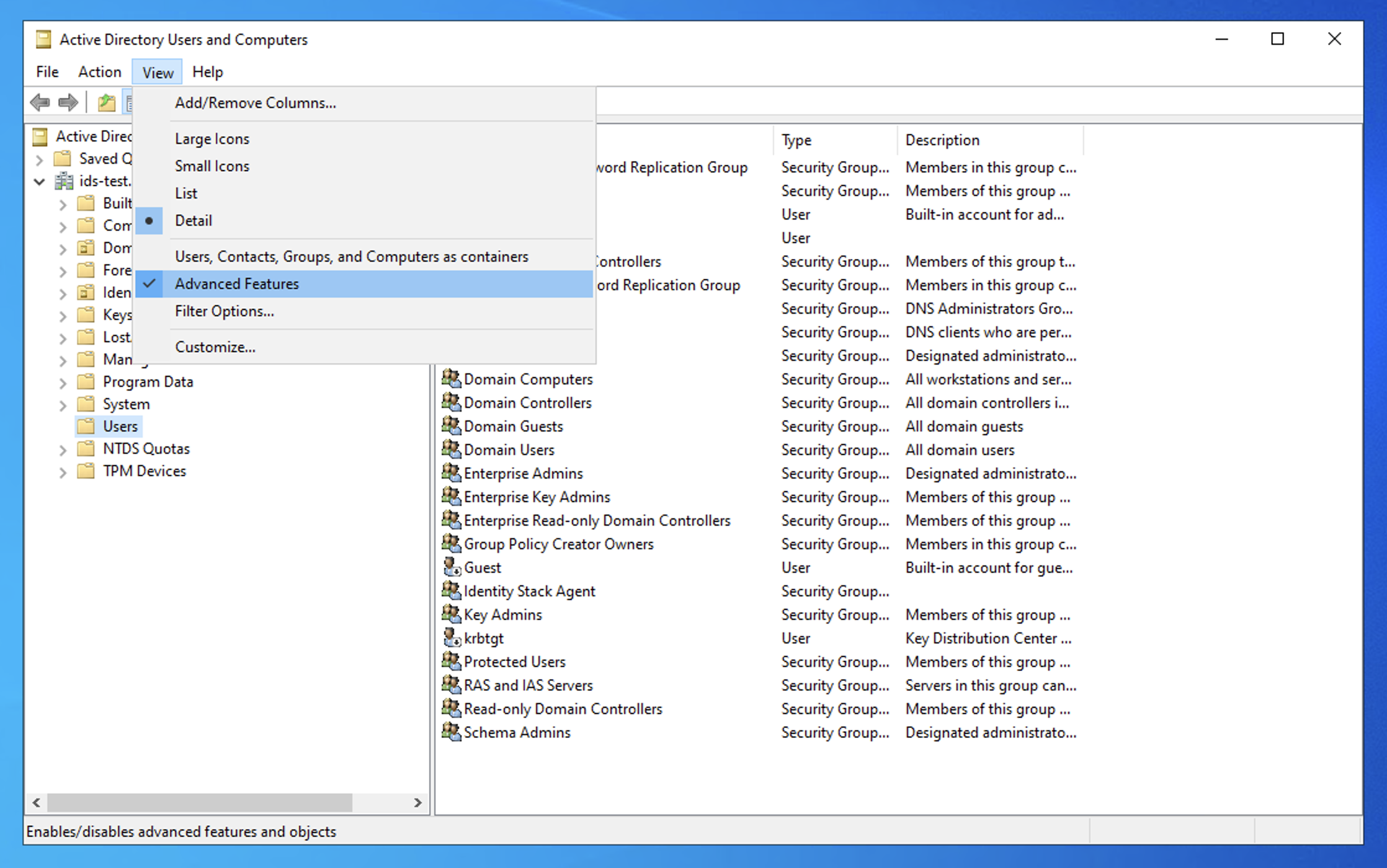Click the Guest user account icon

(452, 567)
